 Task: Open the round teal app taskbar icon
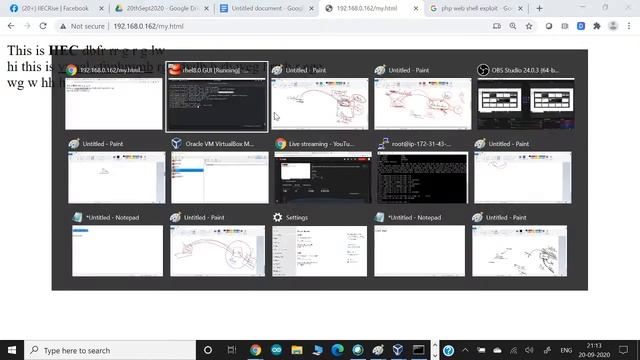pos(358,350)
